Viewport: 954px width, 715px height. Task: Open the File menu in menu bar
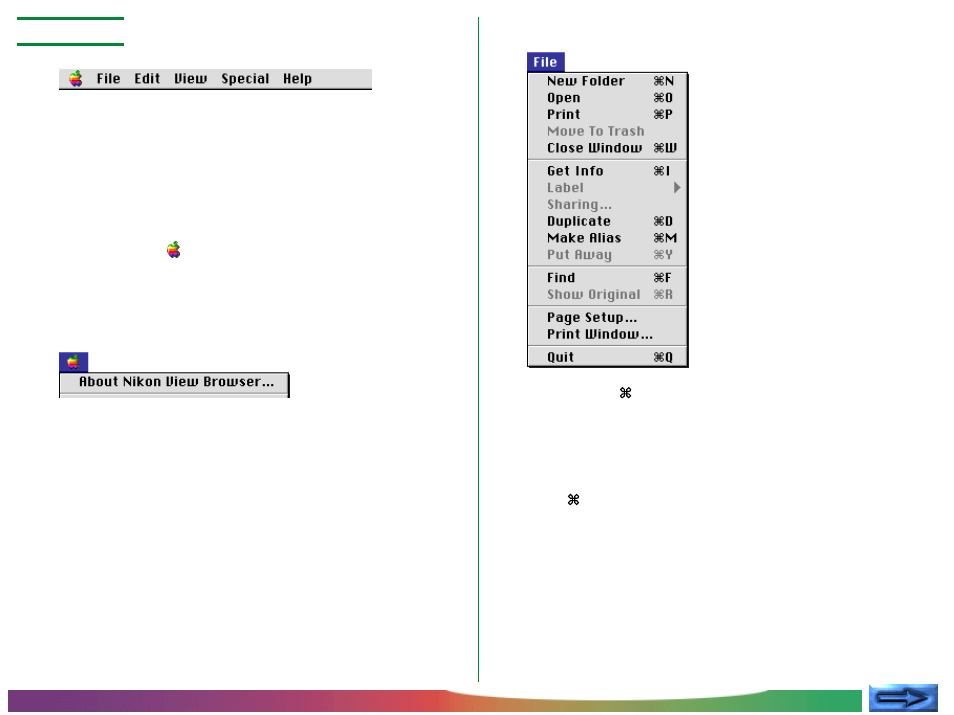108,79
